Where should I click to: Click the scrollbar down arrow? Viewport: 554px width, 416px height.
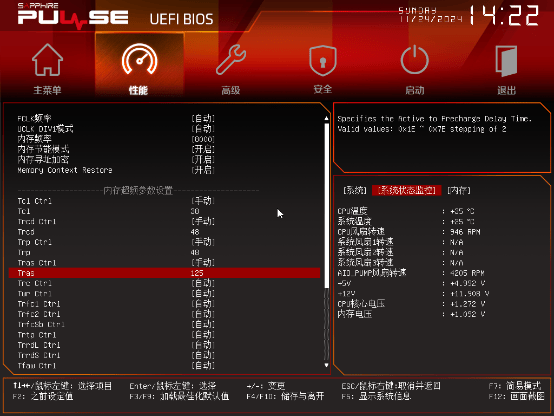tap(326, 365)
